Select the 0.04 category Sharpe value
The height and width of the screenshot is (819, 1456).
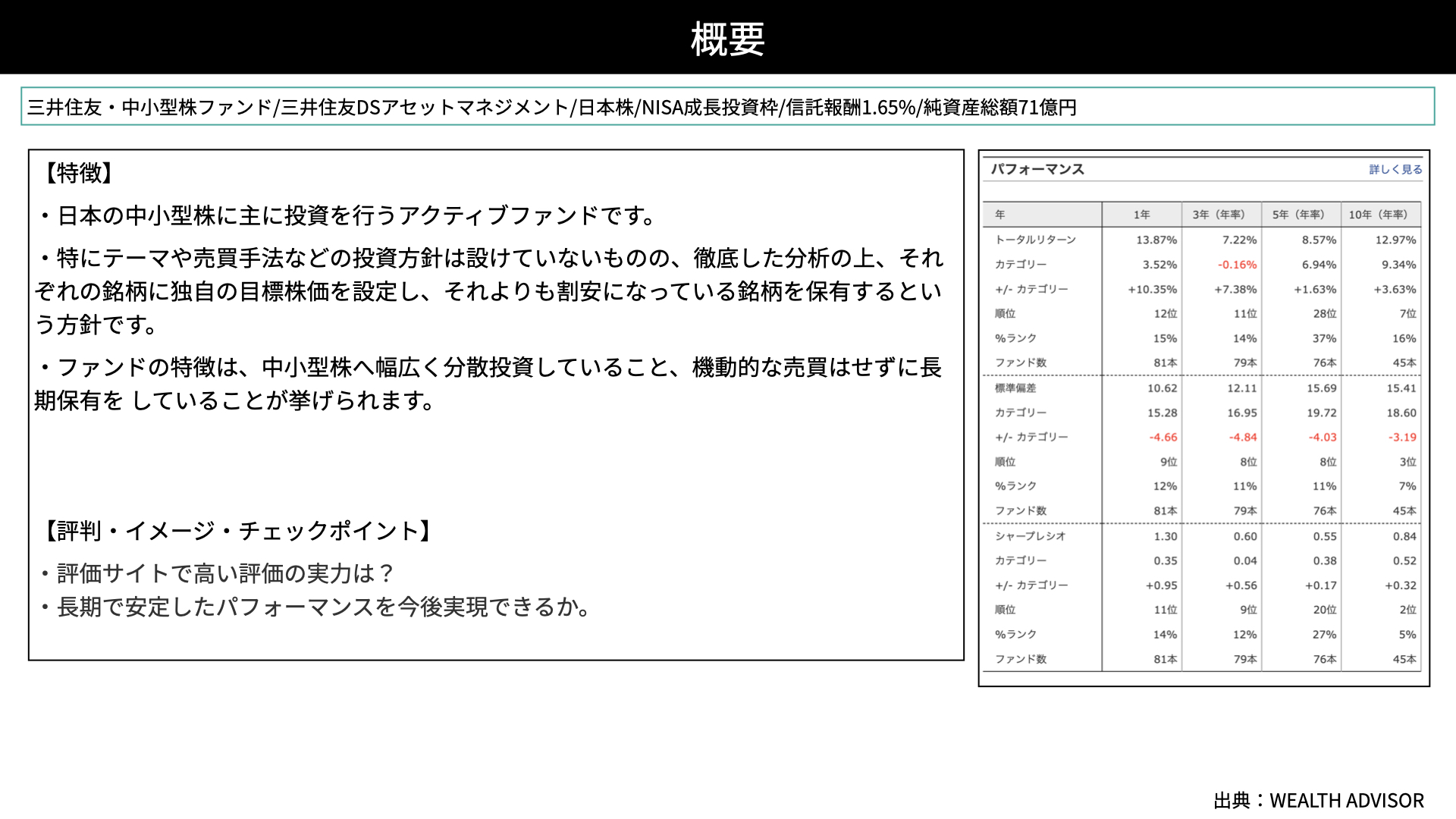tap(1245, 561)
